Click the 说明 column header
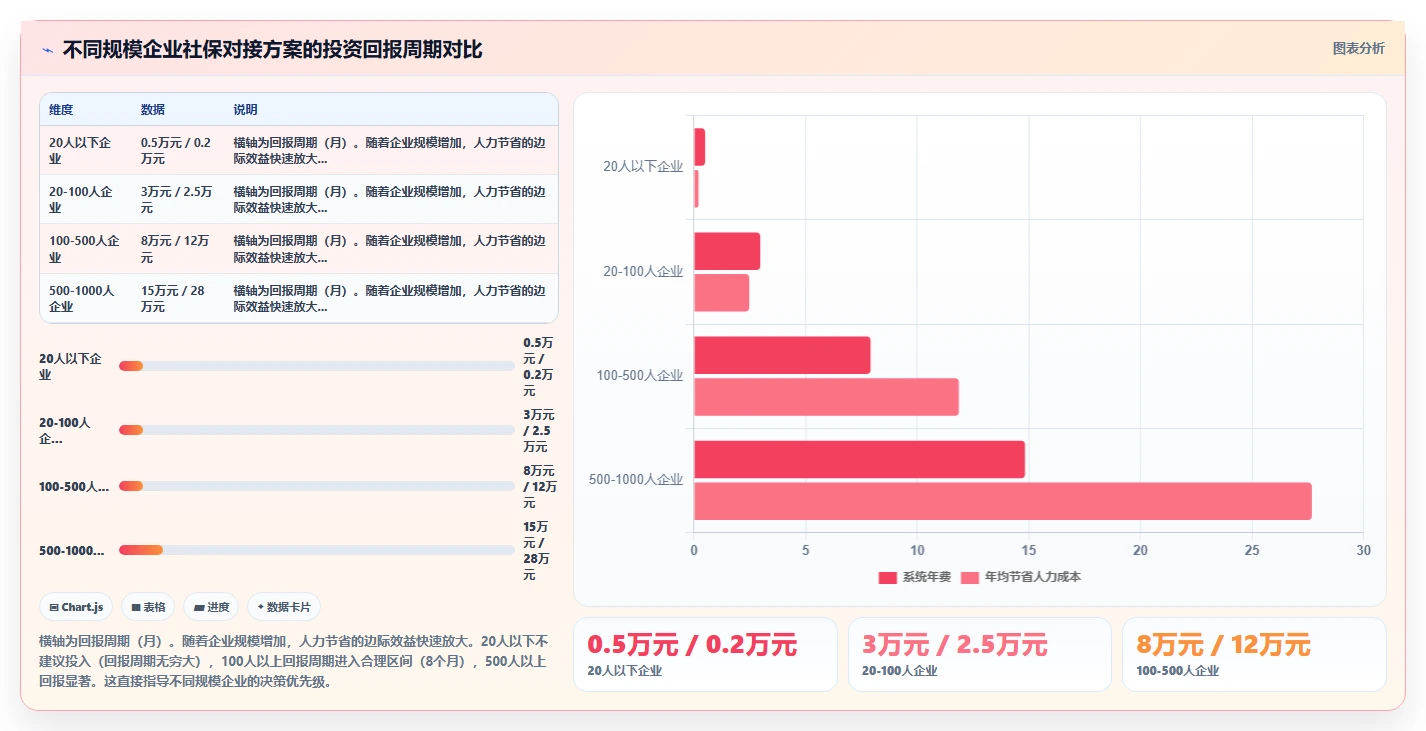The image size is (1426, 731). pos(245,110)
